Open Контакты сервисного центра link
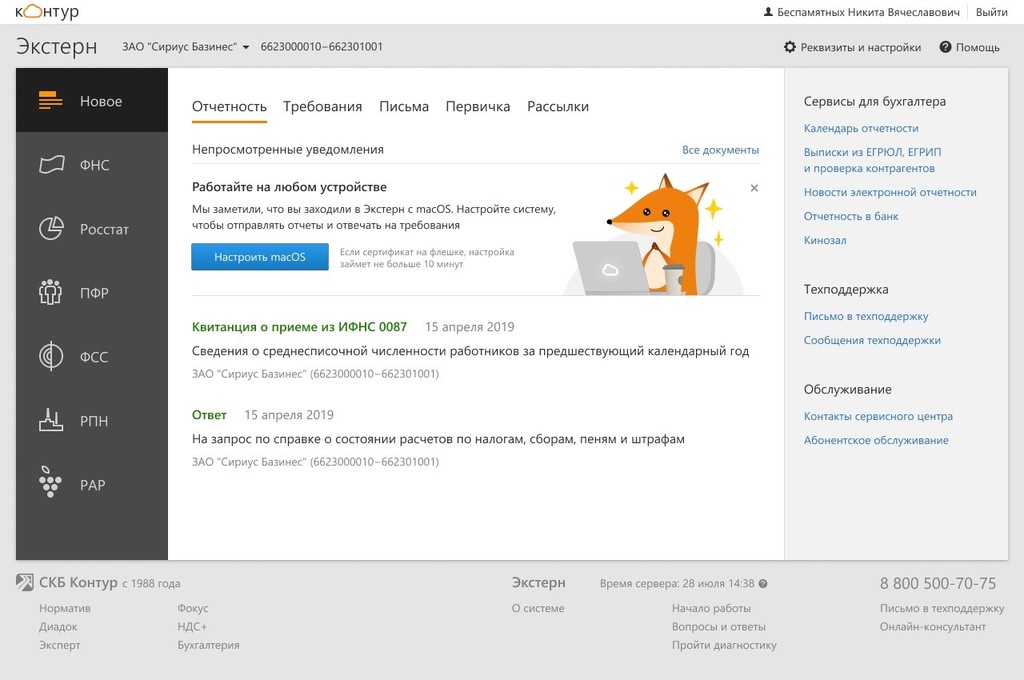The image size is (1024, 680). (x=878, y=416)
